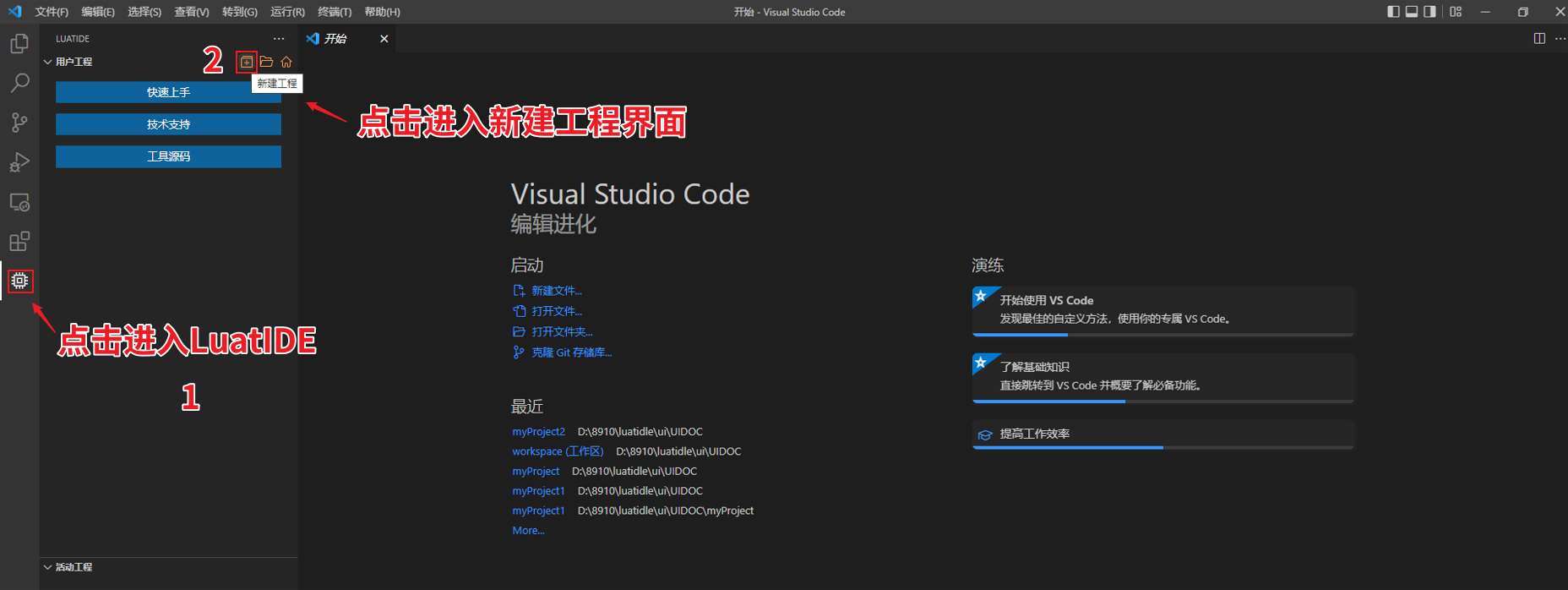Open the 开始使用 VS Code walkthrough
The image size is (1568, 590).
click(1163, 310)
